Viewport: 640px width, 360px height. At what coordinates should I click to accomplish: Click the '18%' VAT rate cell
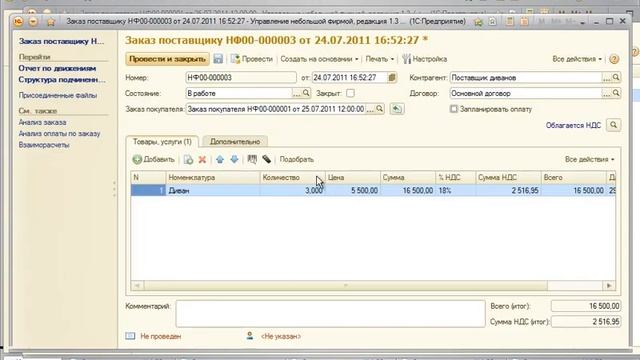[x=455, y=190]
